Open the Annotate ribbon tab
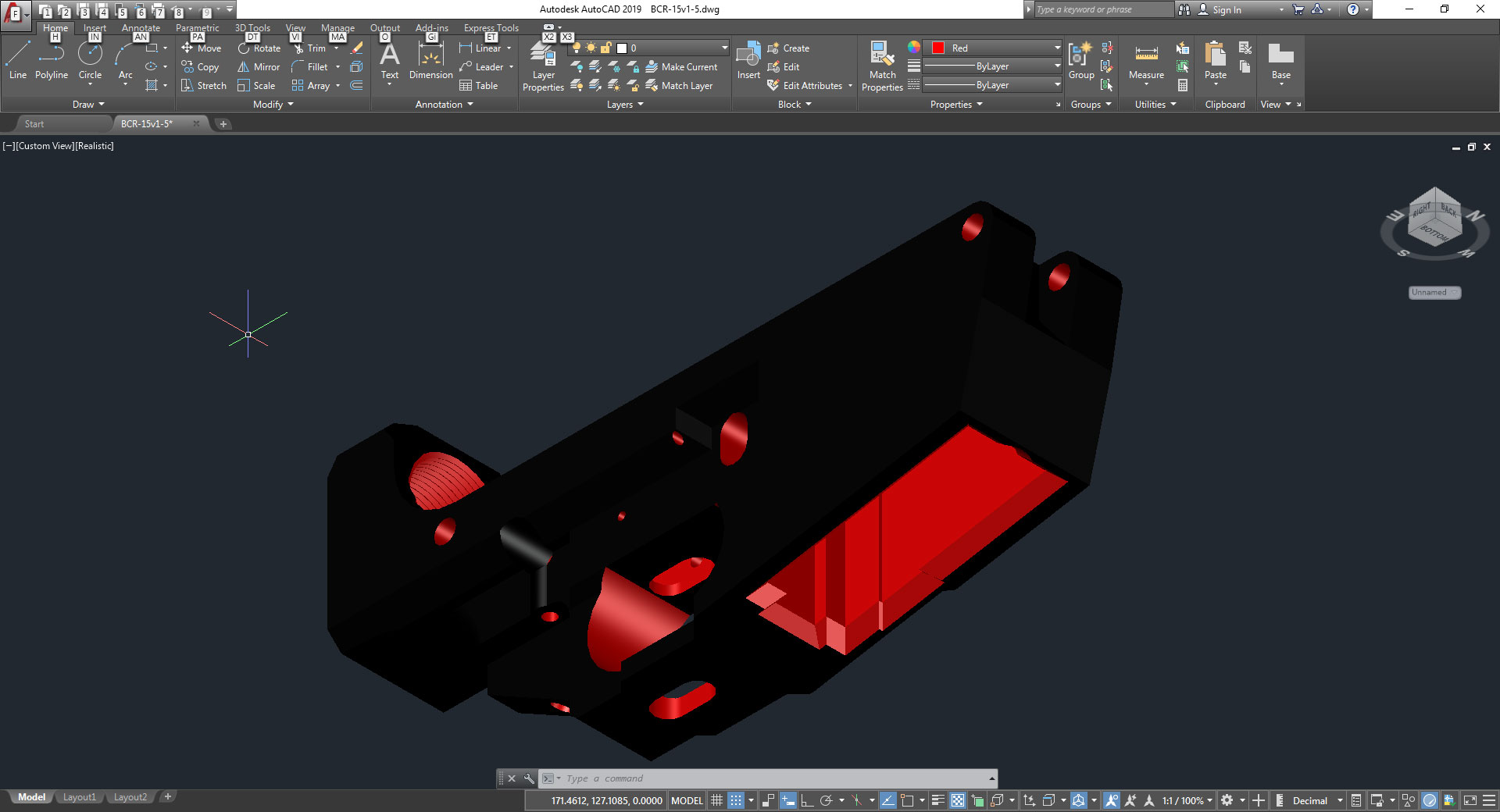Image resolution: width=1500 pixels, height=812 pixels. (141, 27)
